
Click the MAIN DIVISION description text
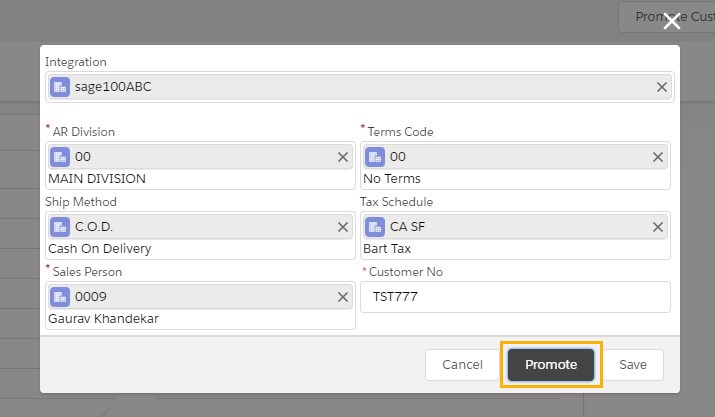(97, 178)
